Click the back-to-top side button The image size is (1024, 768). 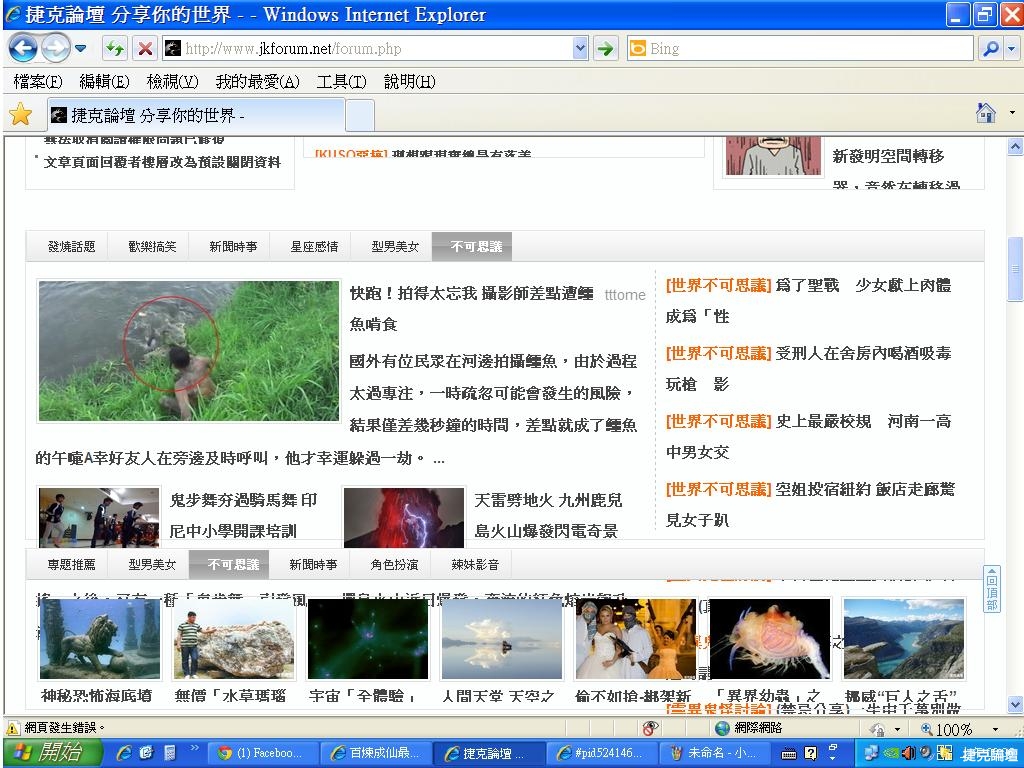[991, 590]
